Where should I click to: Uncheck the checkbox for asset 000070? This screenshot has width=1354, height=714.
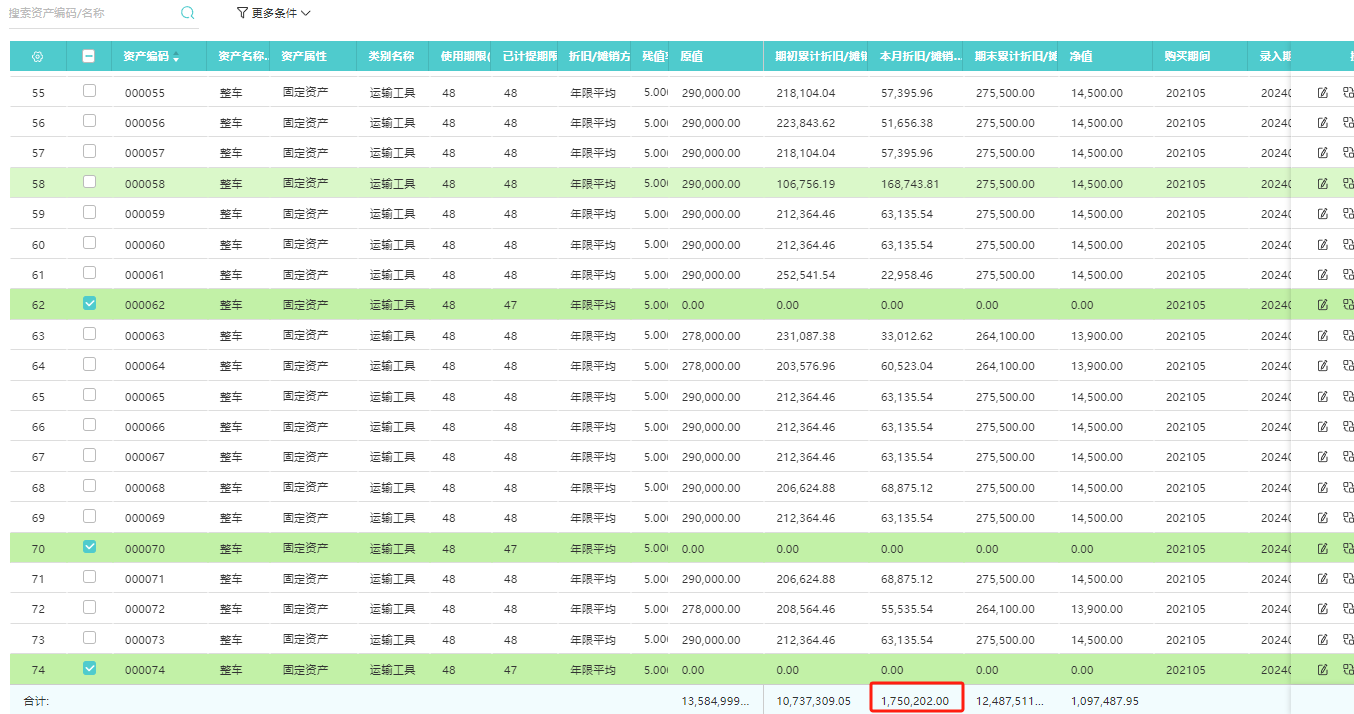(89, 547)
